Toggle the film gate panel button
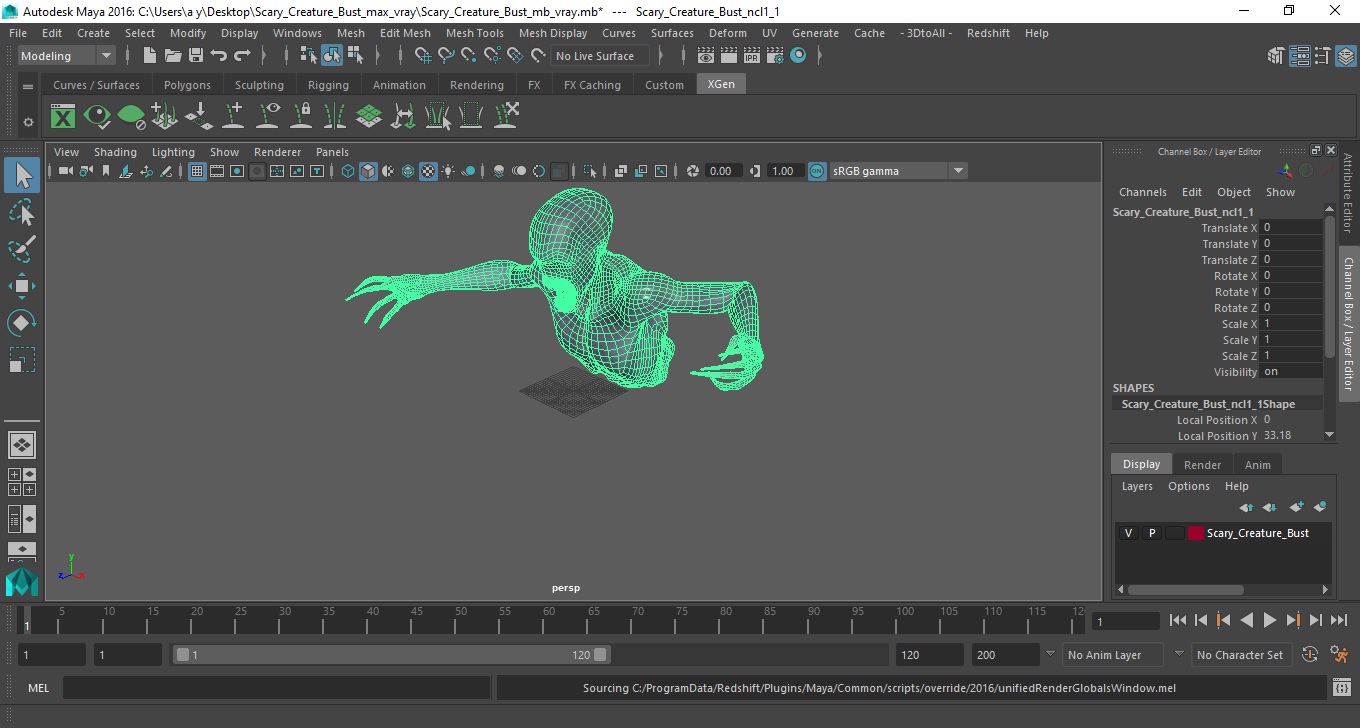This screenshot has height=728, width=1360. (217, 171)
